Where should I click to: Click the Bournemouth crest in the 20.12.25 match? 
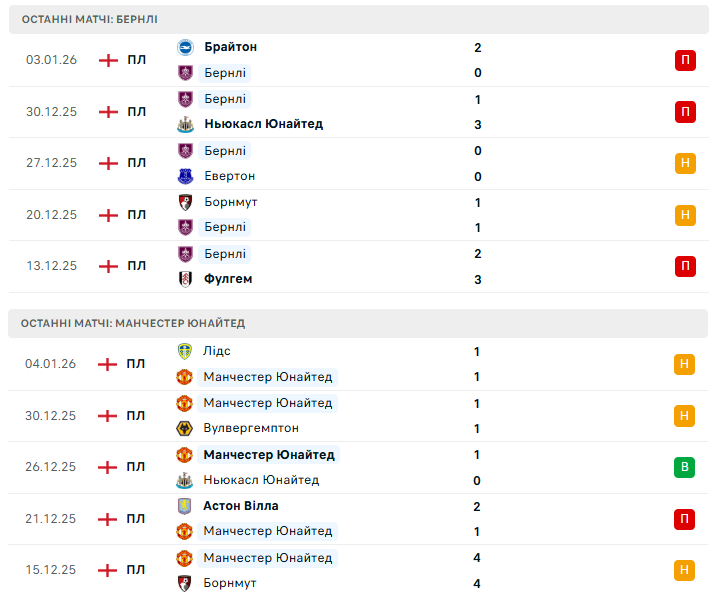pyautogui.click(x=184, y=202)
